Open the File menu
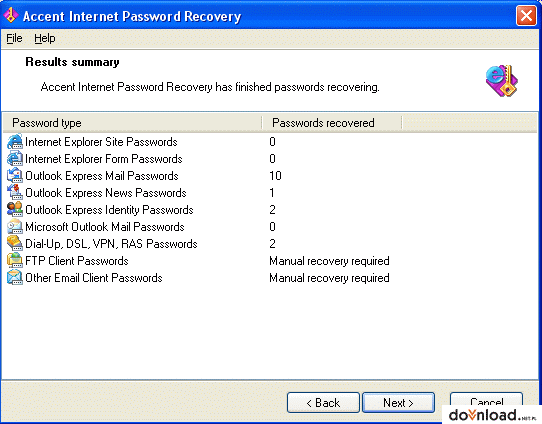542x424 pixels. pyautogui.click(x=14, y=38)
